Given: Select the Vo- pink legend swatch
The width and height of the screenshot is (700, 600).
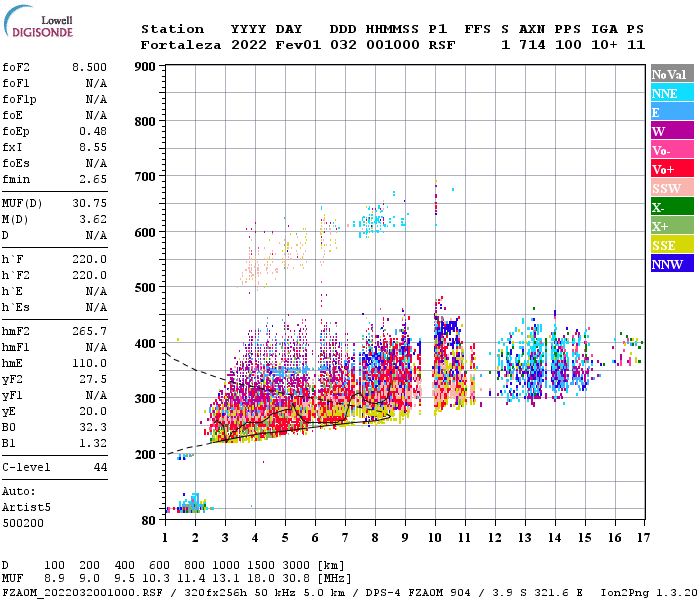Looking at the screenshot, I should coord(672,150).
